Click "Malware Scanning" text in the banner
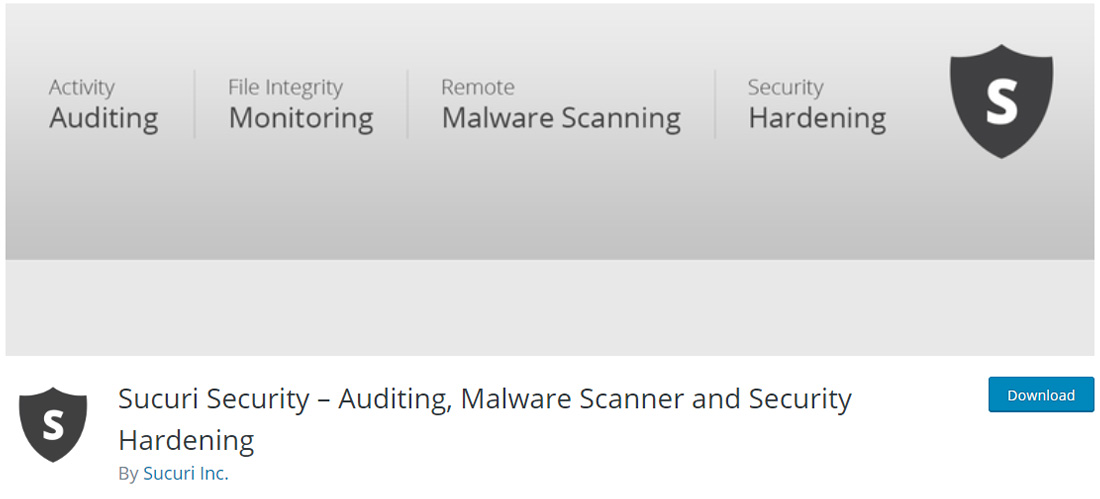The width and height of the screenshot is (1100, 499). (x=561, y=118)
